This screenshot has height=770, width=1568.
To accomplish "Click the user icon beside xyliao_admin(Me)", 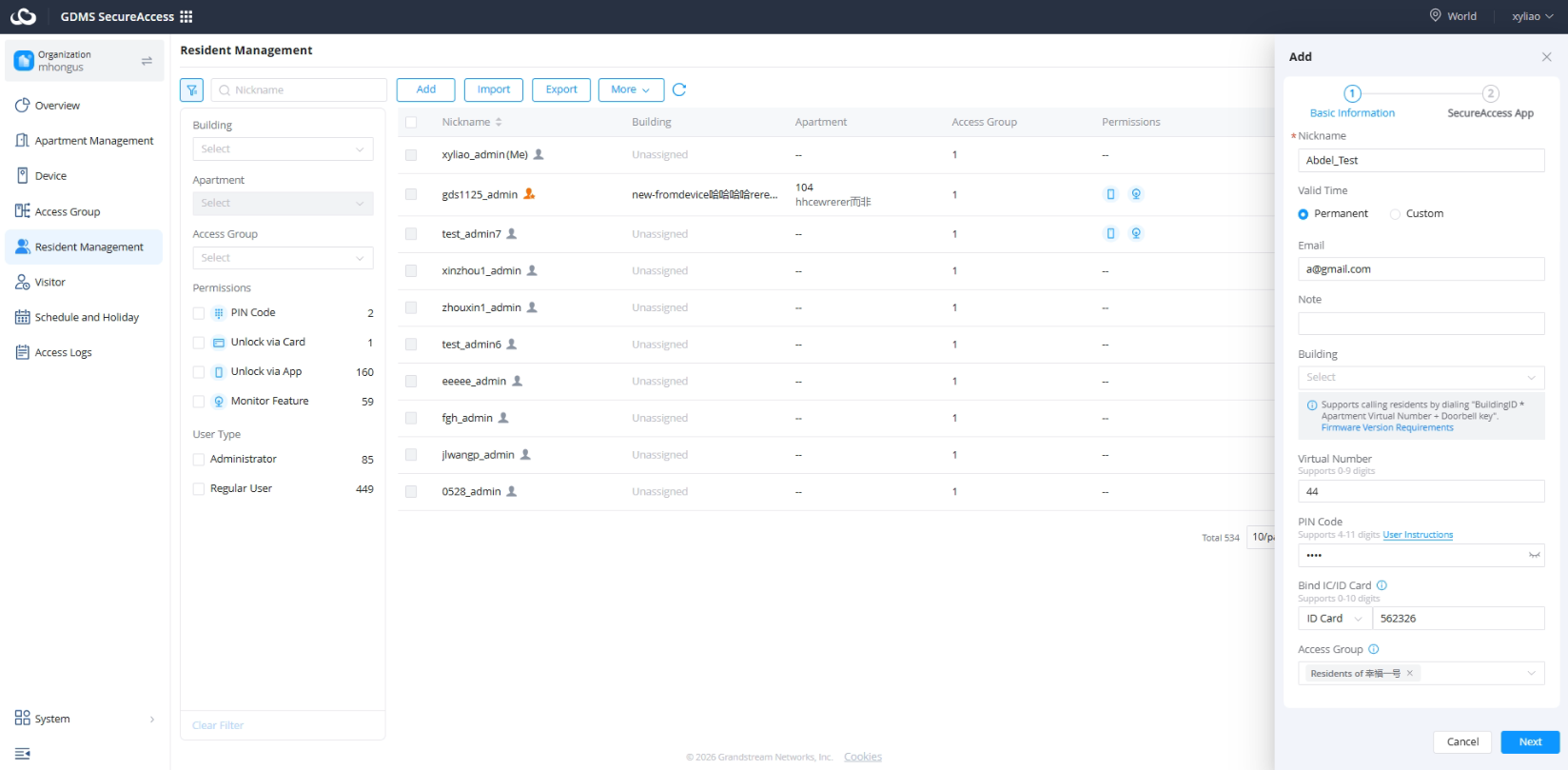I will (539, 154).
